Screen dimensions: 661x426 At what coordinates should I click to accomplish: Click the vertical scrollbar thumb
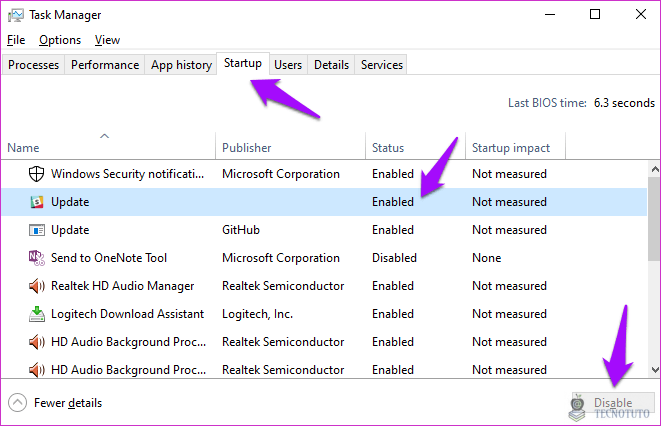point(655,219)
